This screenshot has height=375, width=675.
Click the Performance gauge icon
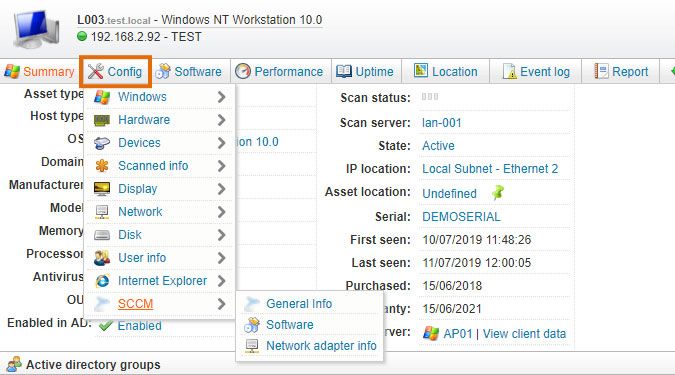[x=243, y=71]
